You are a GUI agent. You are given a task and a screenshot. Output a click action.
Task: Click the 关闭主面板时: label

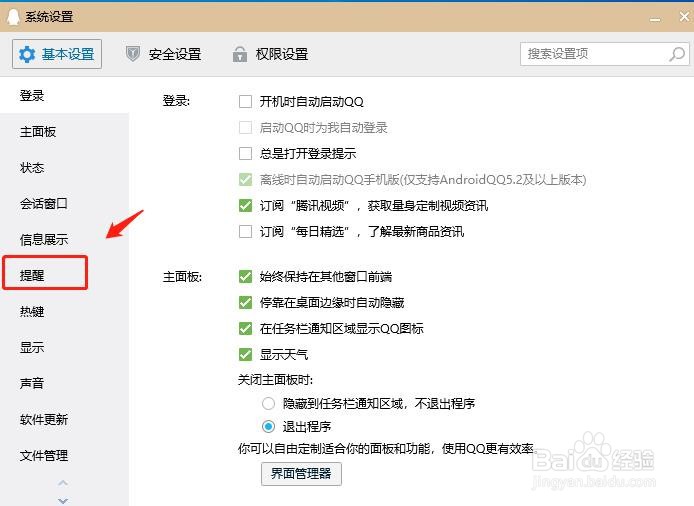pos(275,380)
